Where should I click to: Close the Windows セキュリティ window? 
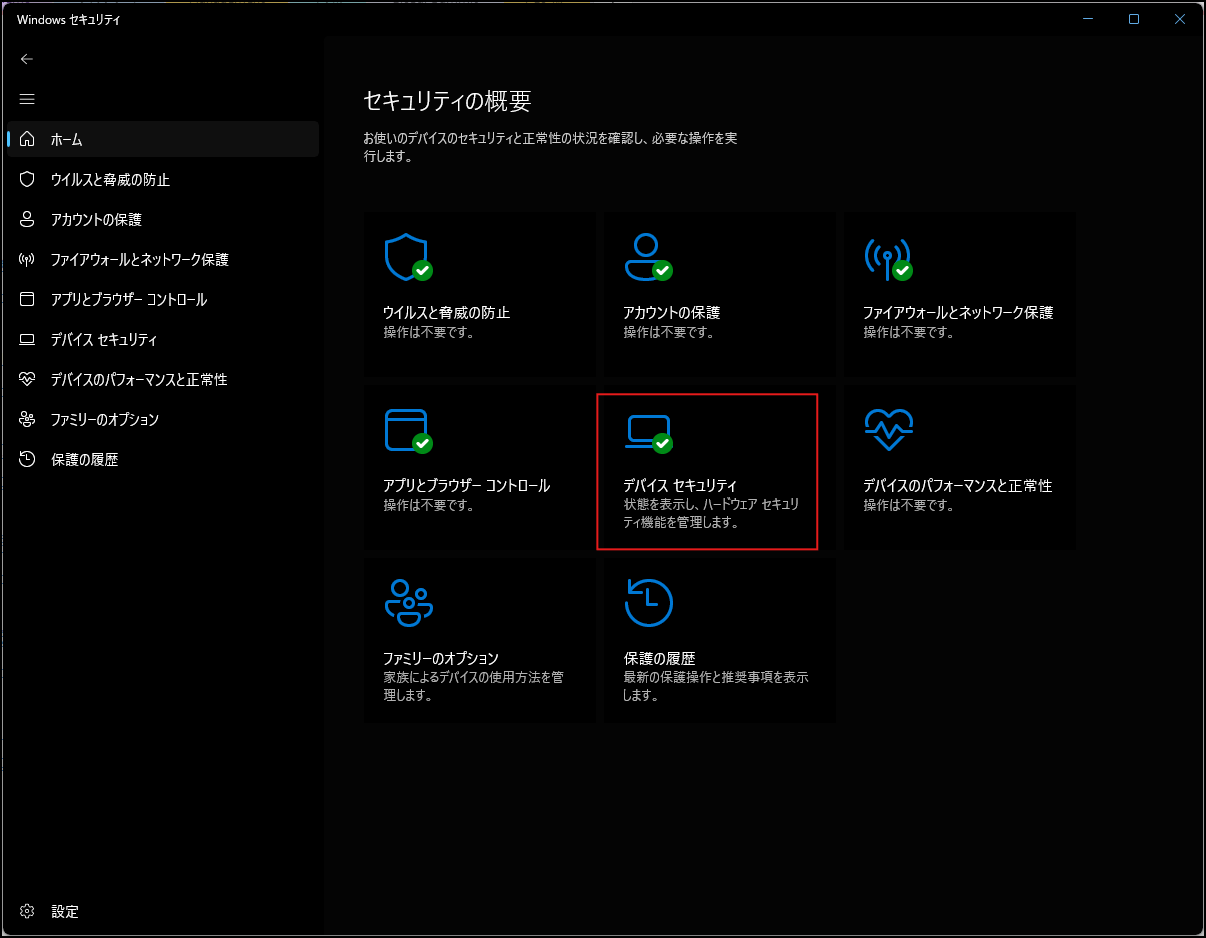[1179, 19]
